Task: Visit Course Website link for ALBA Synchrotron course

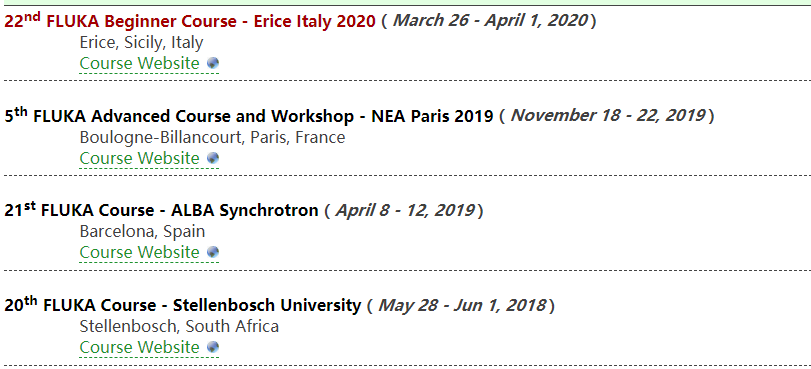Action: 139,252
